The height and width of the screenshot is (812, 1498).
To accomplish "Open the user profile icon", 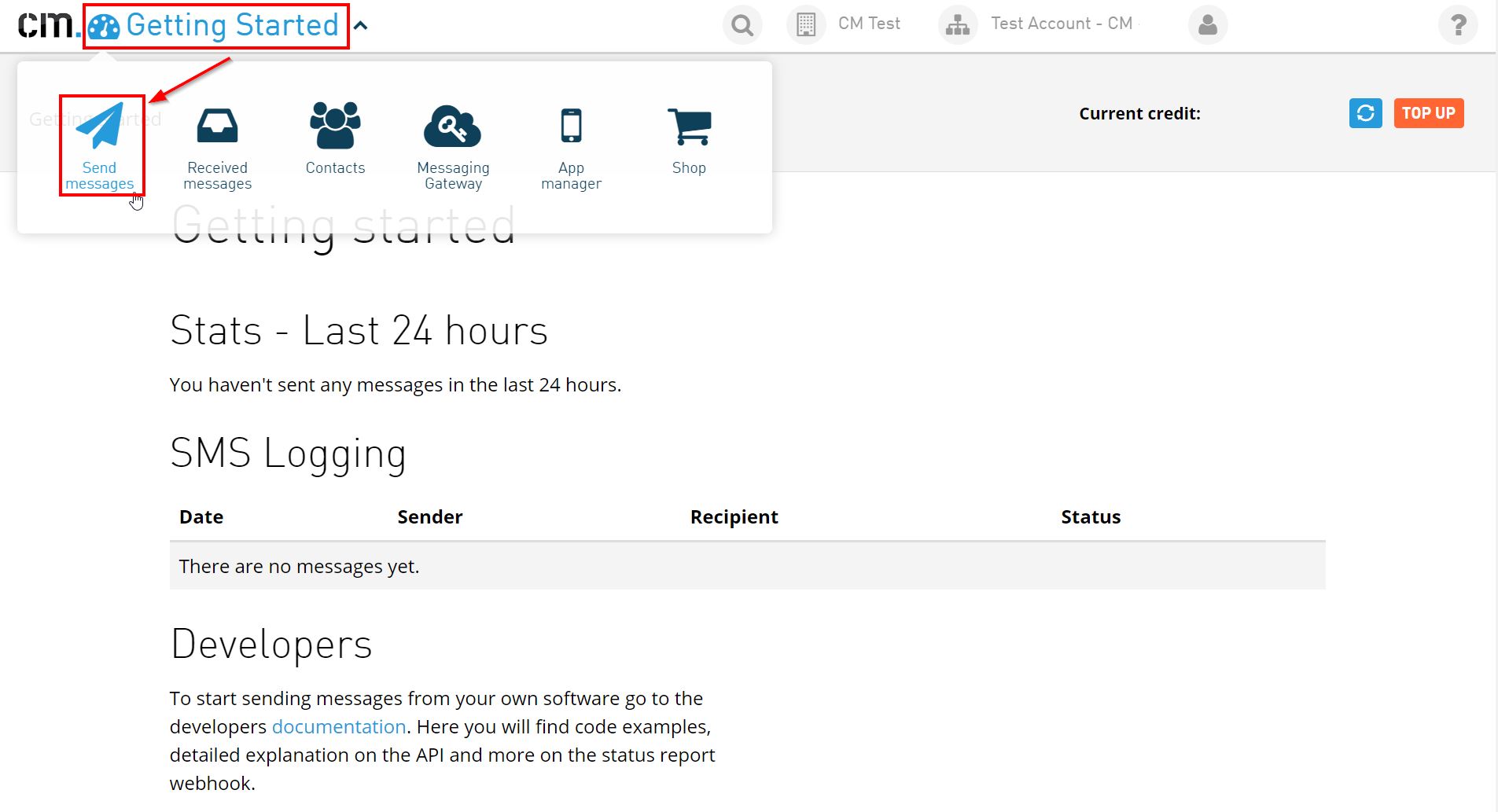I will point(1208,25).
